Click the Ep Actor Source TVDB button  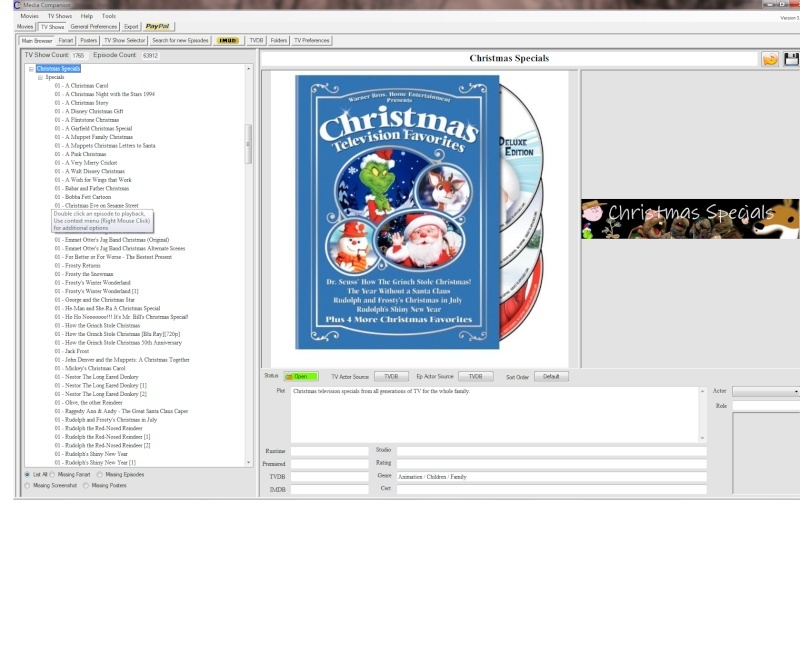[x=476, y=377]
